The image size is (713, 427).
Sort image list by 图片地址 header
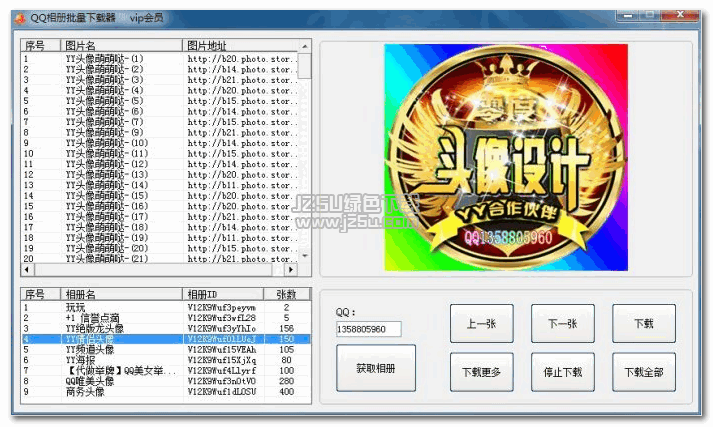(x=241, y=45)
